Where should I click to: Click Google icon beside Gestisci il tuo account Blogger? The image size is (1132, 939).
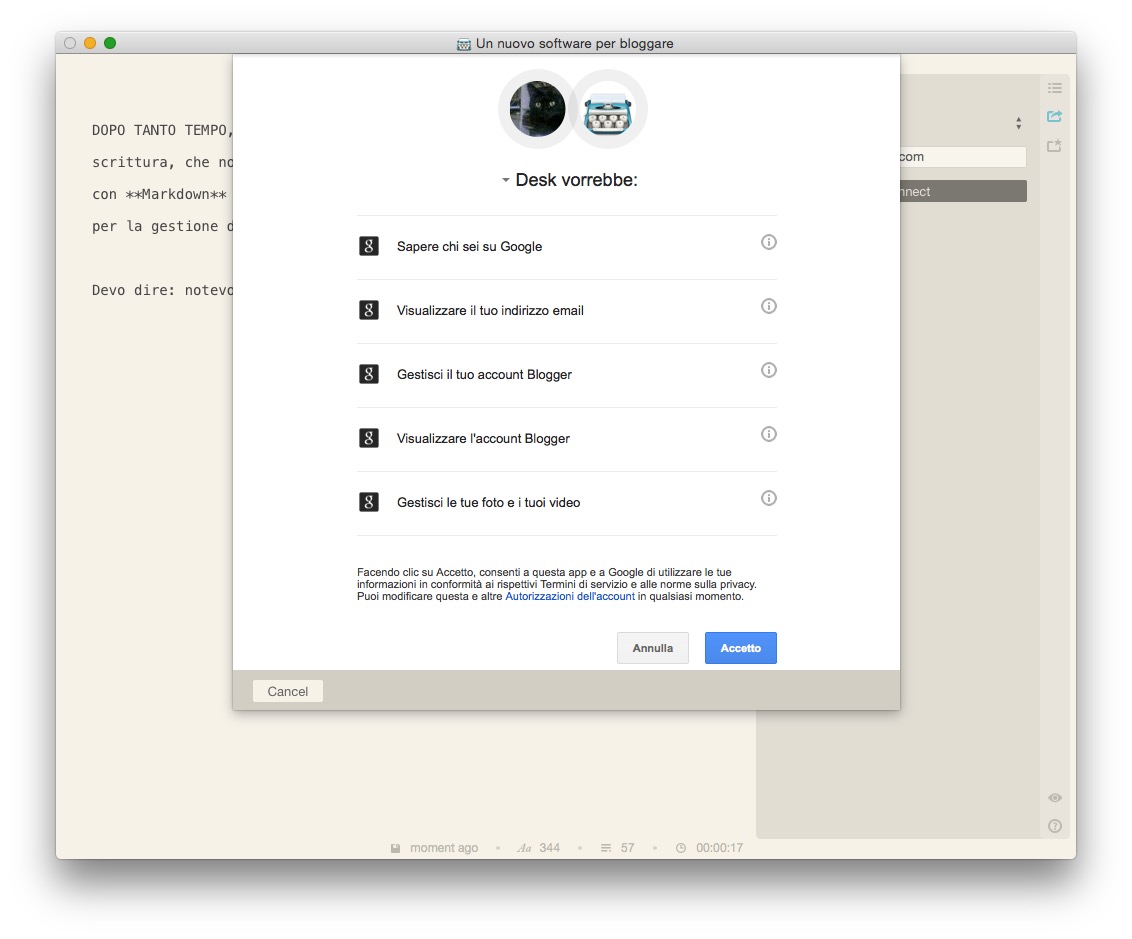[369, 374]
